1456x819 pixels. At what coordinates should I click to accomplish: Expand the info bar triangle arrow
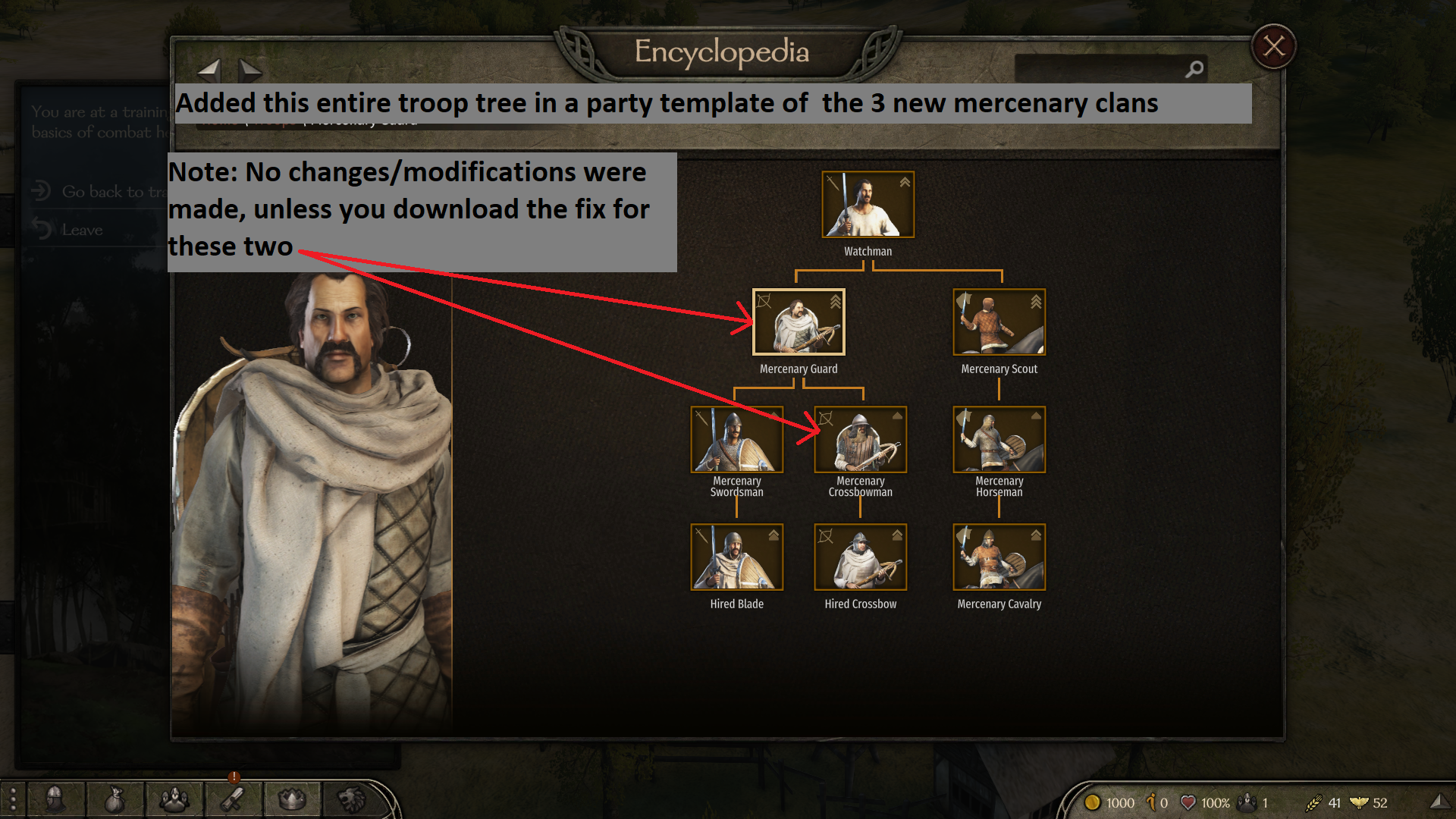coord(1440,801)
